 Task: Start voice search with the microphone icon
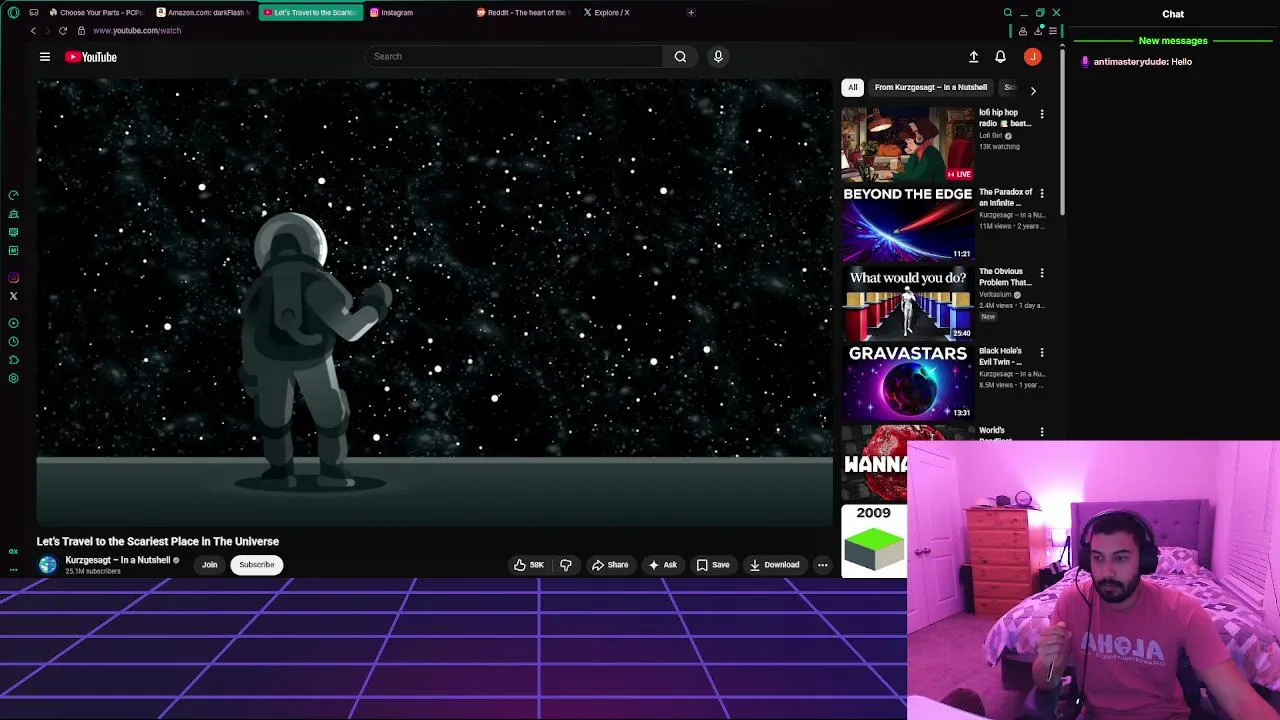coord(718,56)
